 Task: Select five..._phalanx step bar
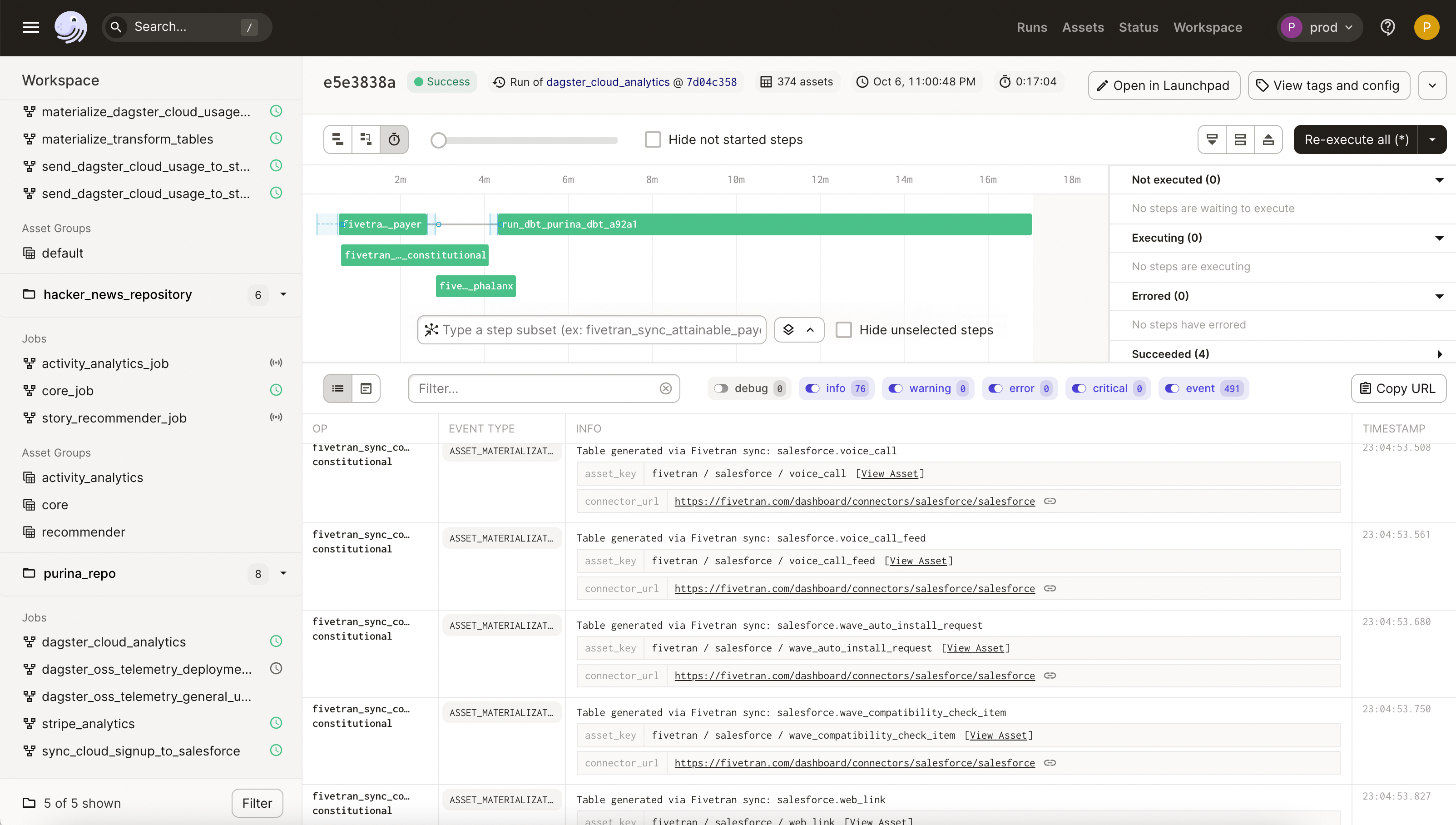pos(475,286)
